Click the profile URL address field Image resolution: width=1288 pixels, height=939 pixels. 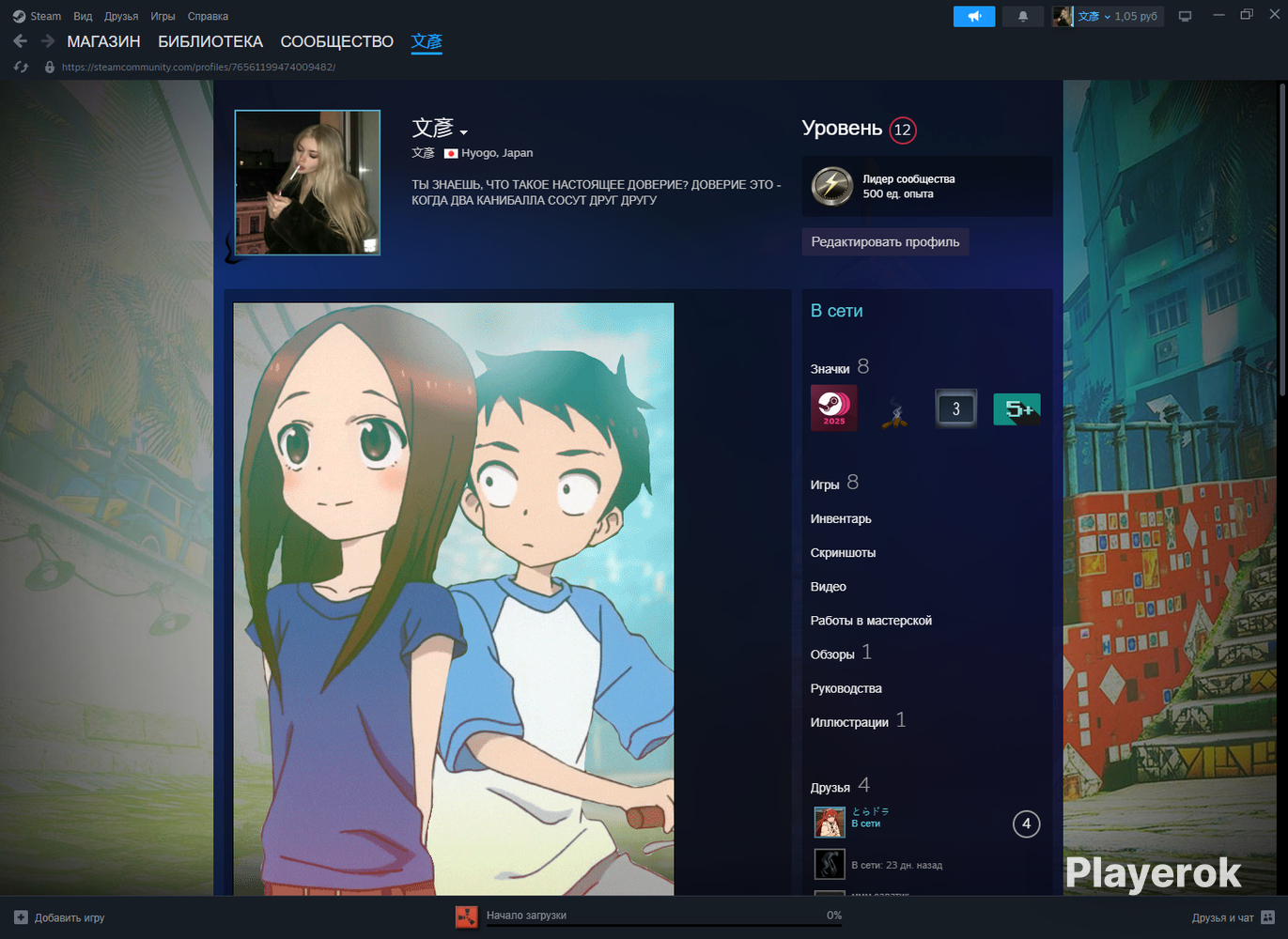(198, 67)
